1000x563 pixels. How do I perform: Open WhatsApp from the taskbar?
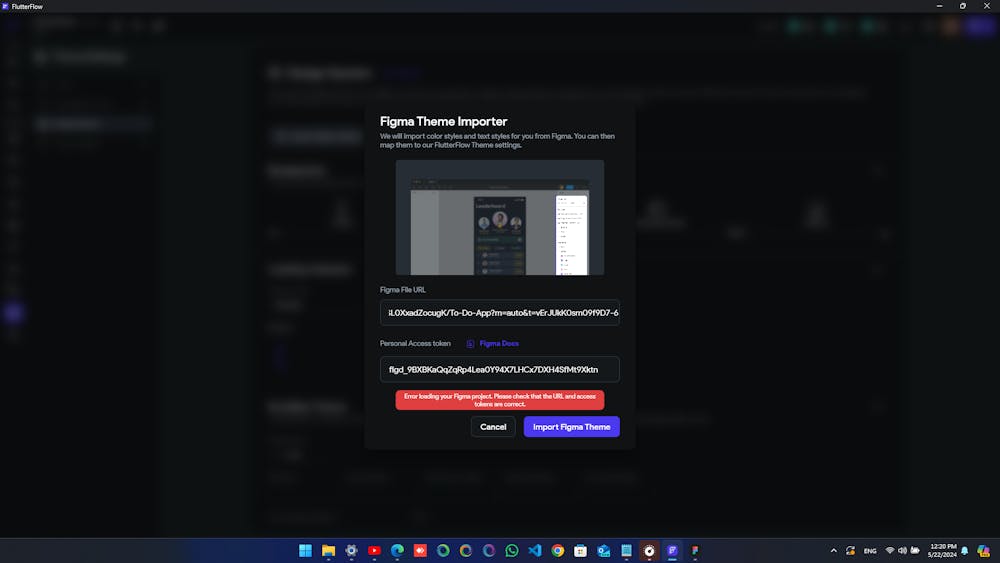tap(512, 550)
